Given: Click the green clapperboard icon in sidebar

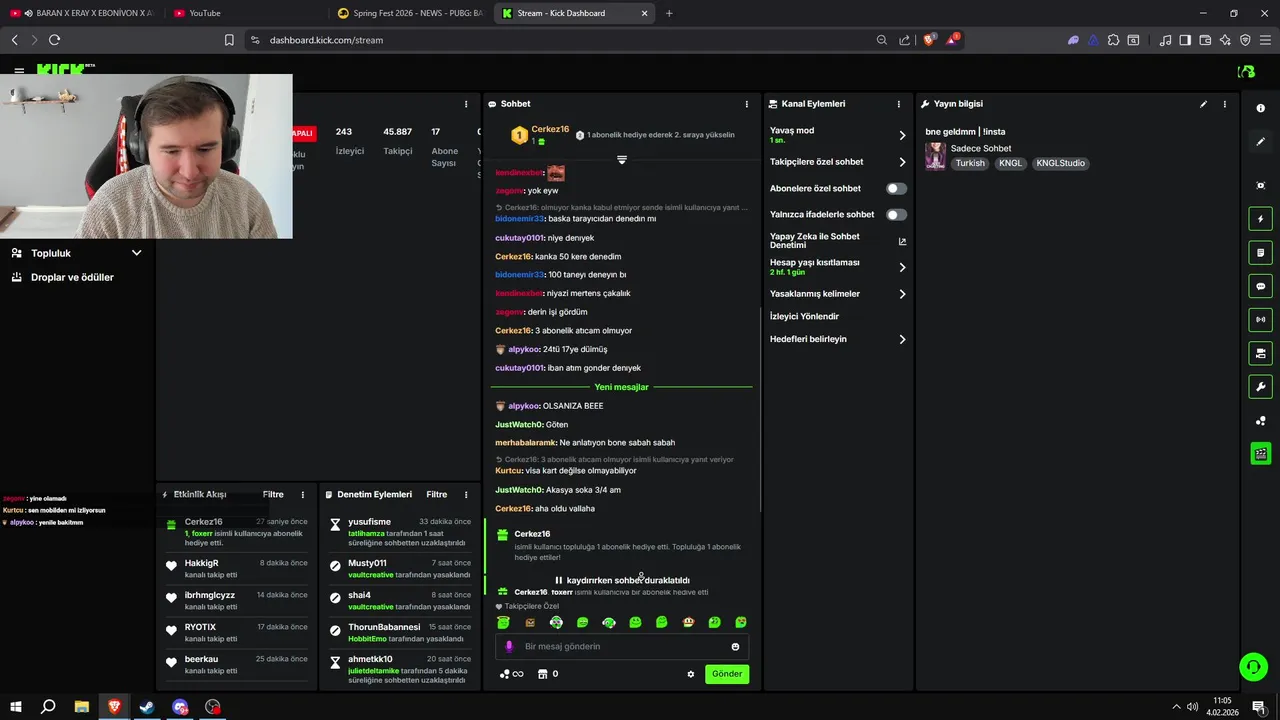Looking at the screenshot, I should click(1260, 454).
